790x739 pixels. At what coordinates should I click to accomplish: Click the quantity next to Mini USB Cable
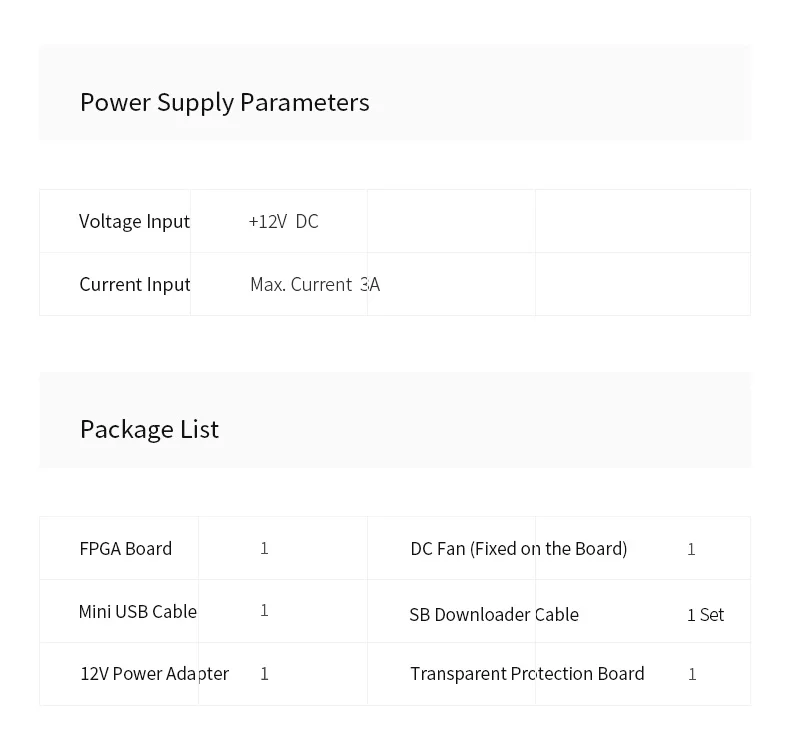[x=264, y=610]
